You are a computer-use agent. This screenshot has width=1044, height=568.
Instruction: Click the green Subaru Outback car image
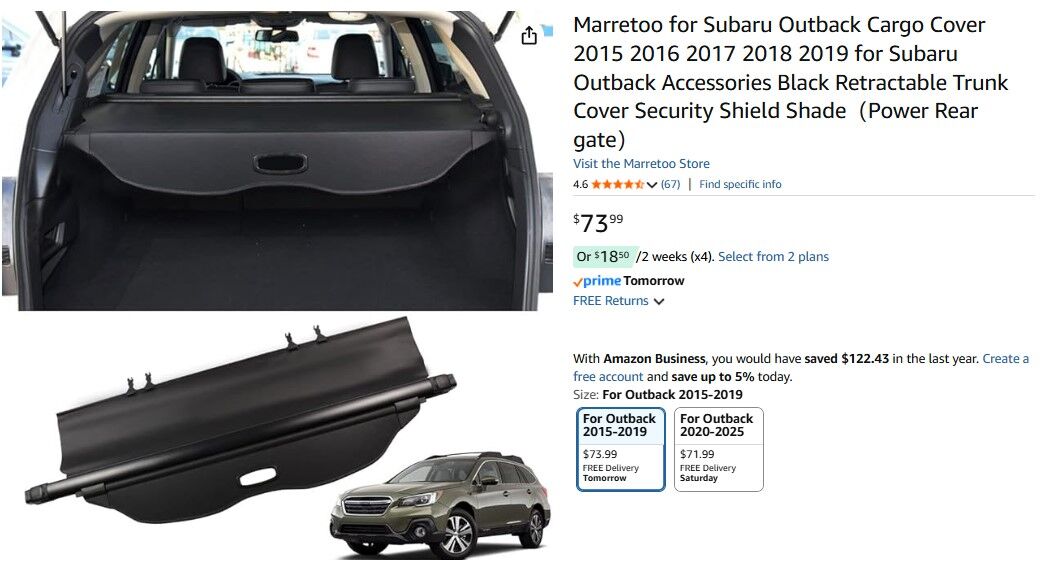click(440, 504)
